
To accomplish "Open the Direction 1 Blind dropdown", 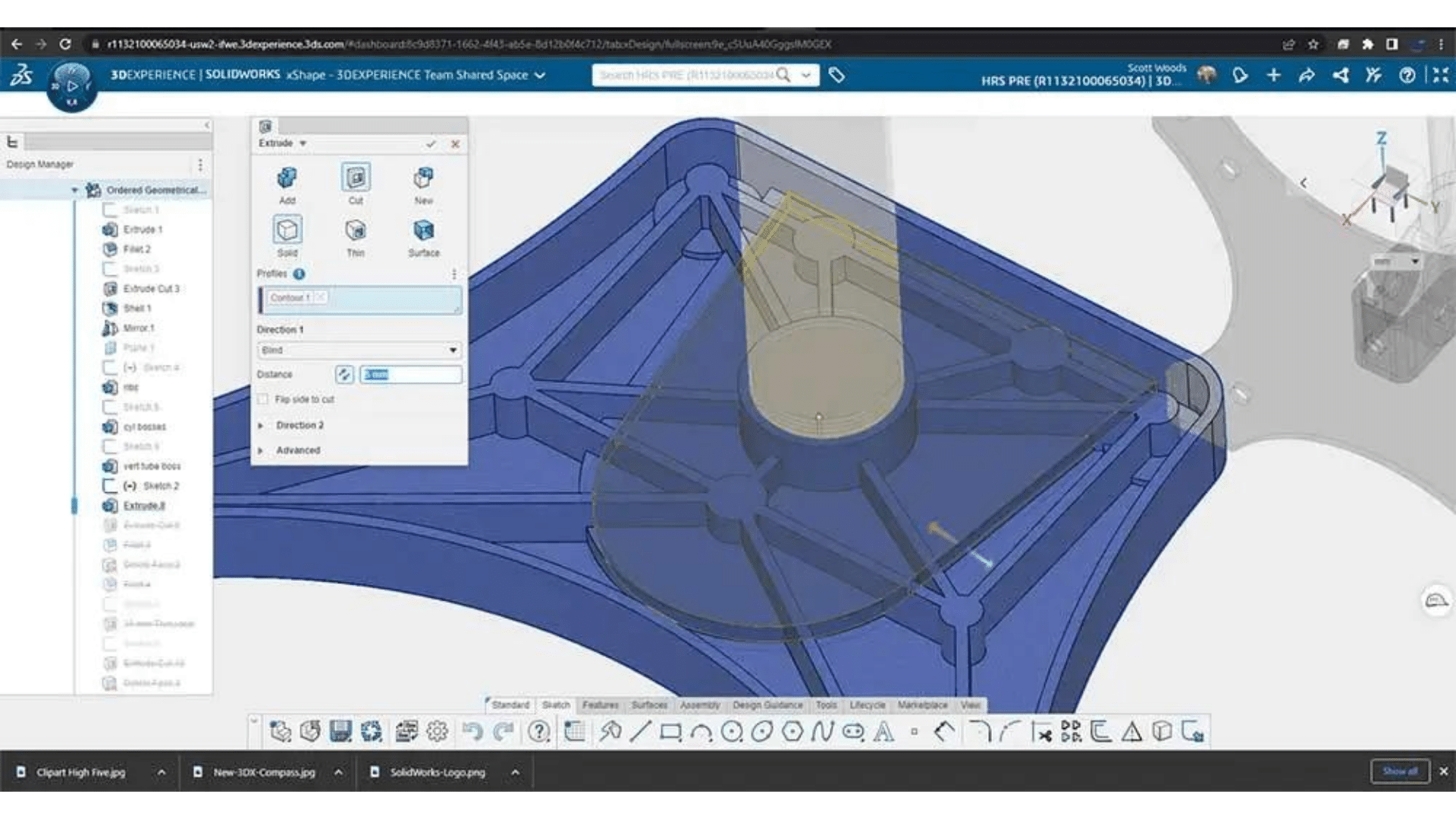I will point(359,350).
